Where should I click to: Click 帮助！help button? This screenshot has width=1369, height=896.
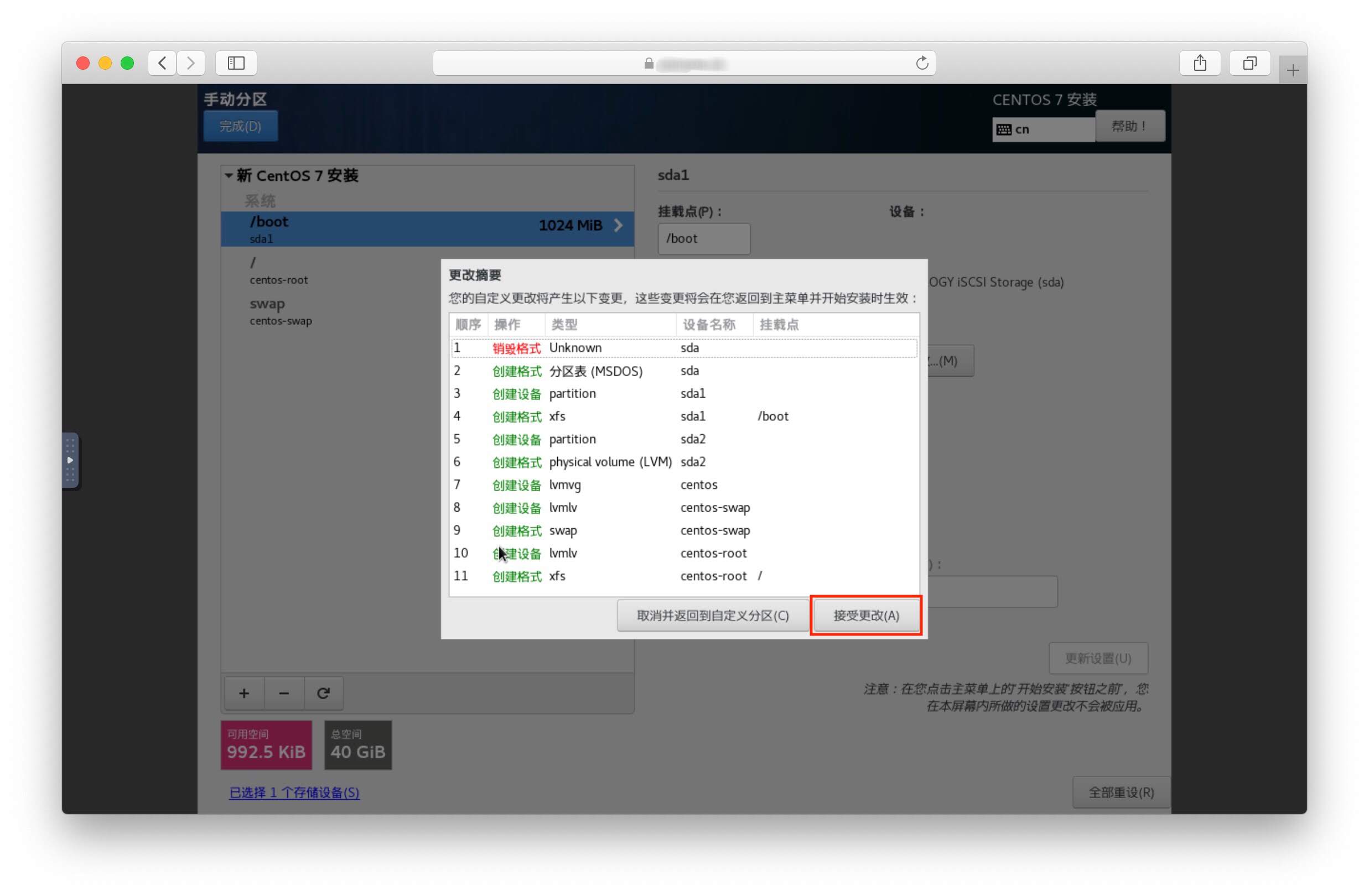(x=1130, y=126)
